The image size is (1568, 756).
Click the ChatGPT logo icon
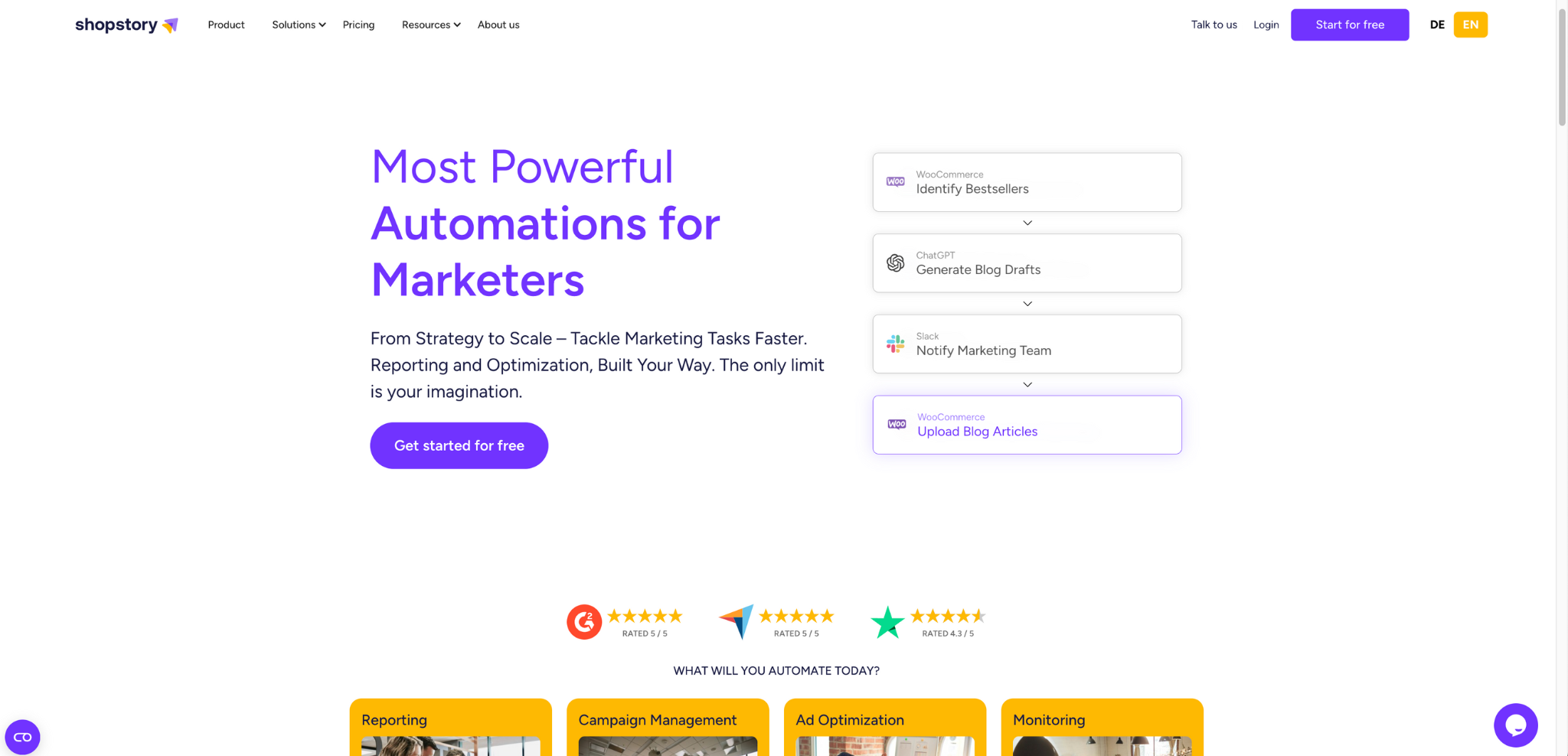(x=895, y=263)
